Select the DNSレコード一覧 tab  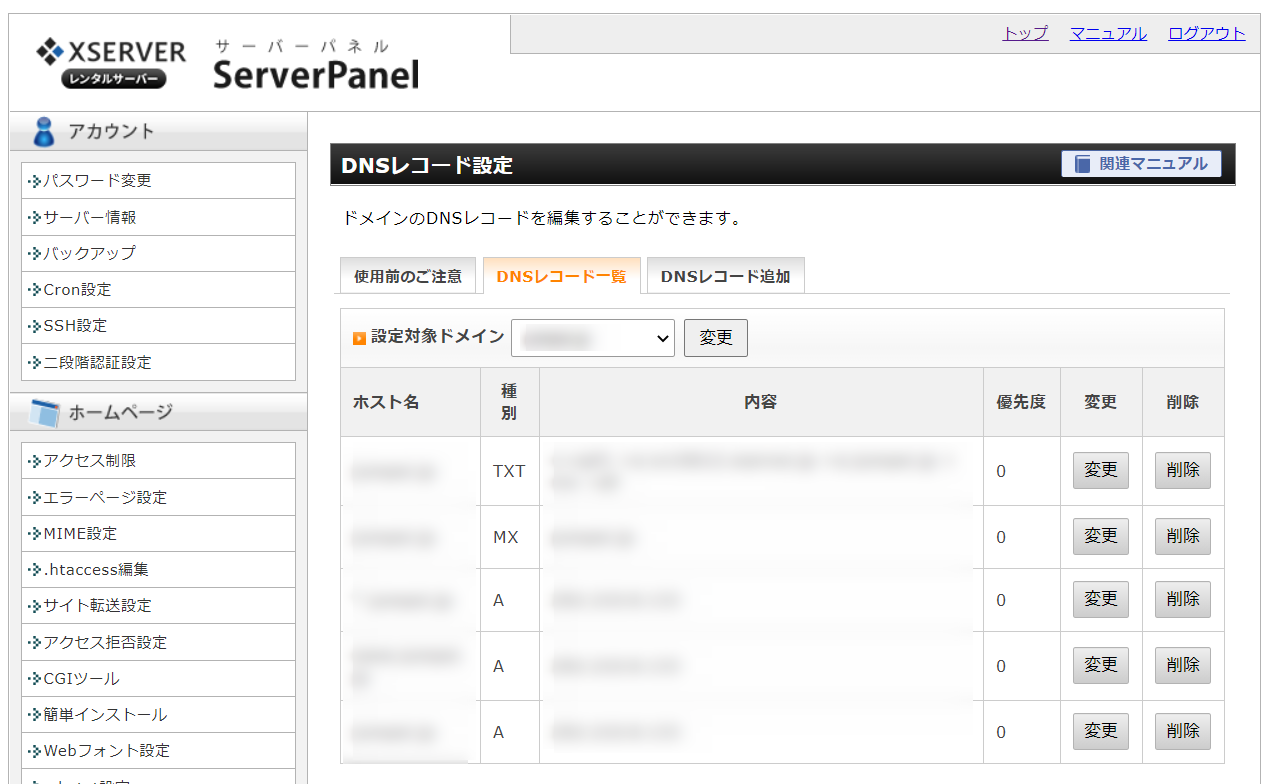pos(561,276)
